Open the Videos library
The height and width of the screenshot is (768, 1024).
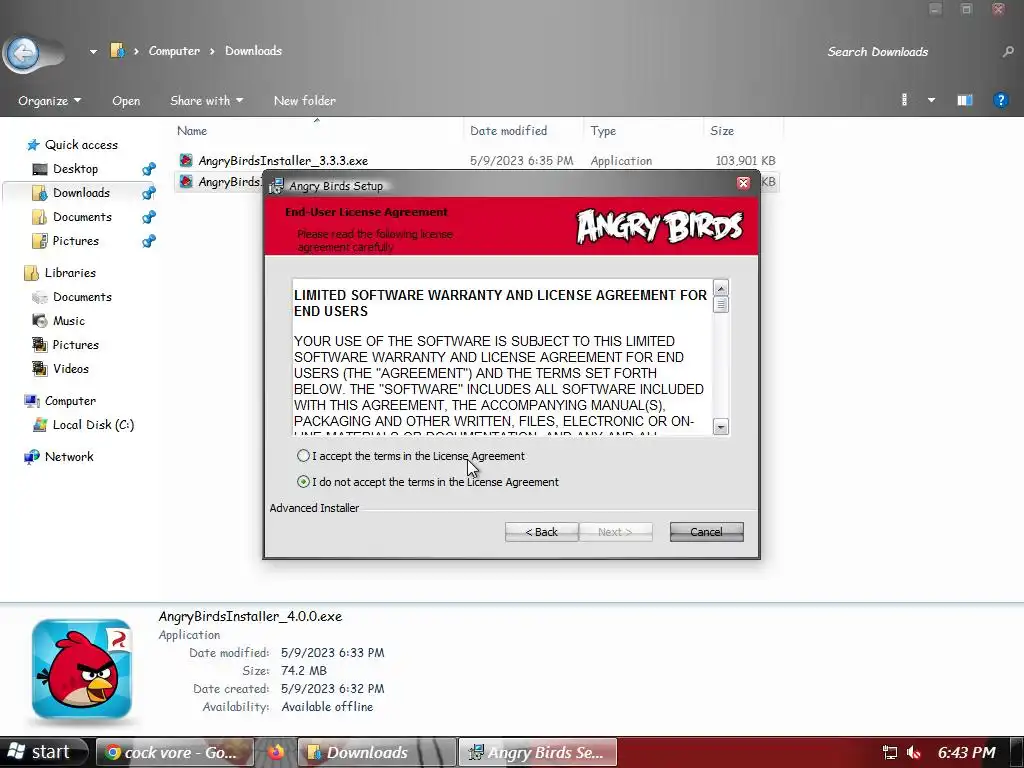[x=71, y=369]
